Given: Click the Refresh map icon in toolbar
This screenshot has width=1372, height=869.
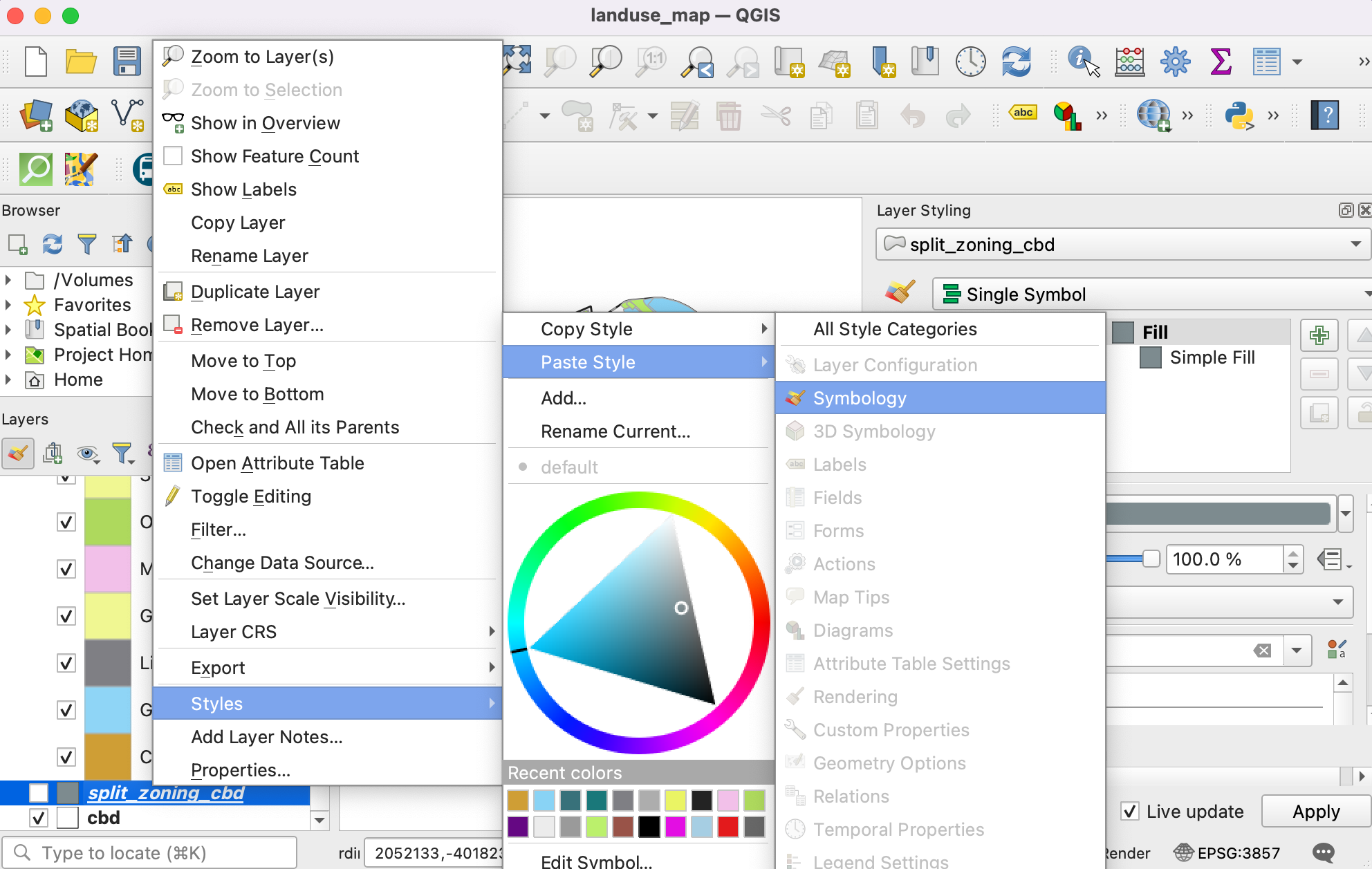Looking at the screenshot, I should pyautogui.click(x=1016, y=61).
